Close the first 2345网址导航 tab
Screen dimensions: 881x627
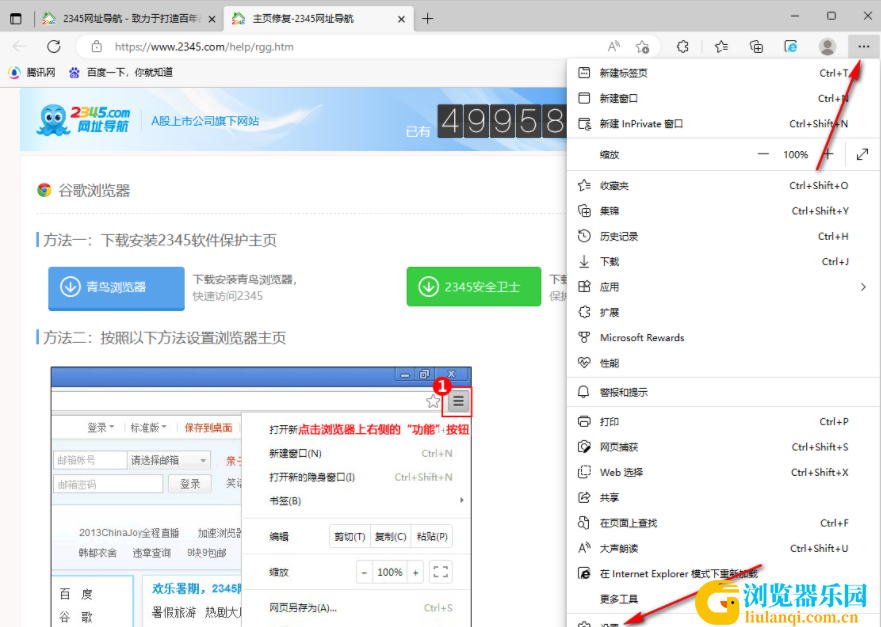(x=212, y=19)
